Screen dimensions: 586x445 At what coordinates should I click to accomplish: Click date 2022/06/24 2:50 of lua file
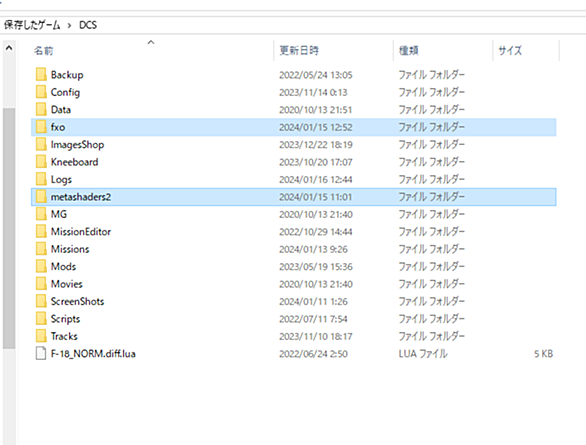(313, 353)
